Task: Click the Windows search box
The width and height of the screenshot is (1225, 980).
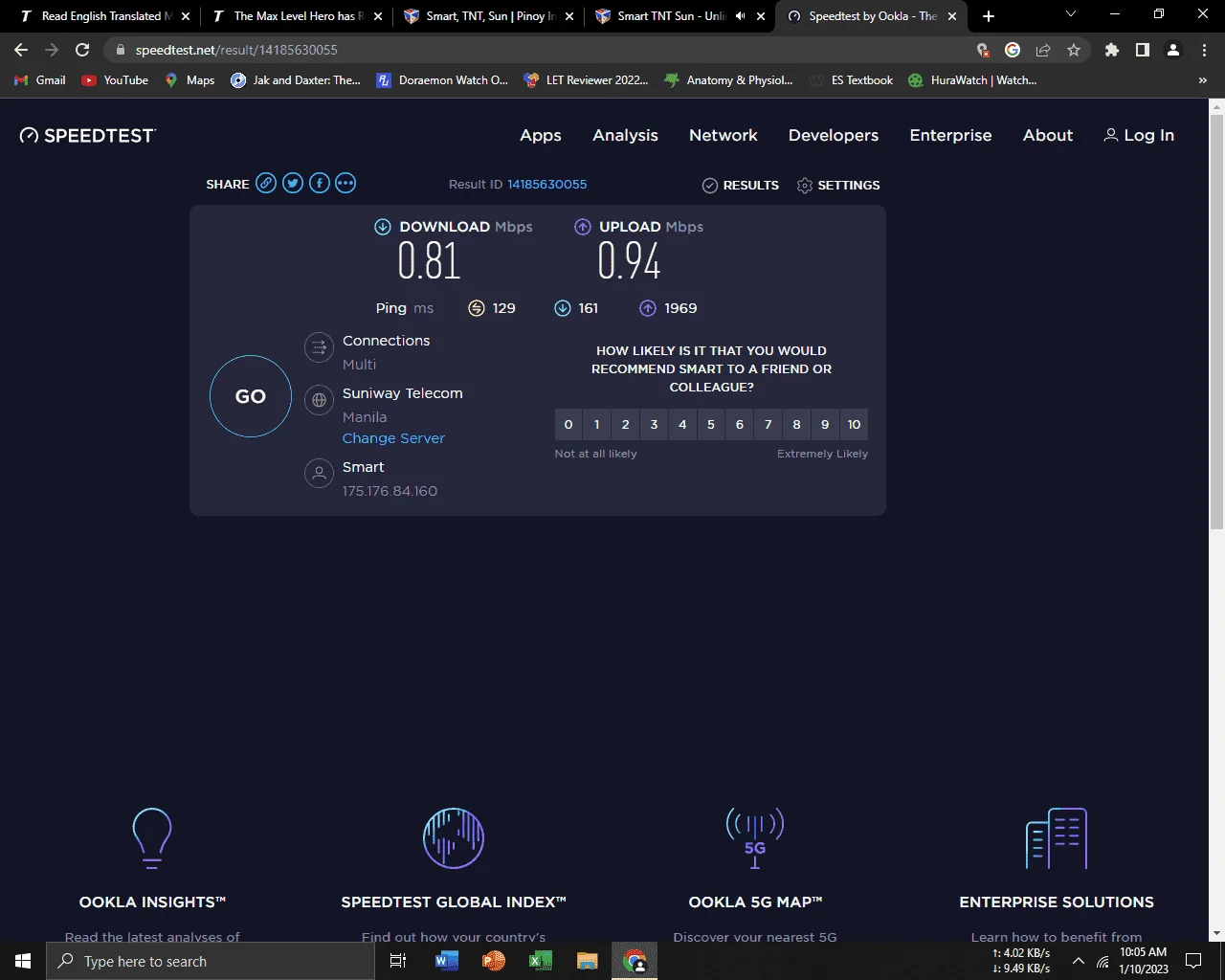Action: [x=211, y=961]
